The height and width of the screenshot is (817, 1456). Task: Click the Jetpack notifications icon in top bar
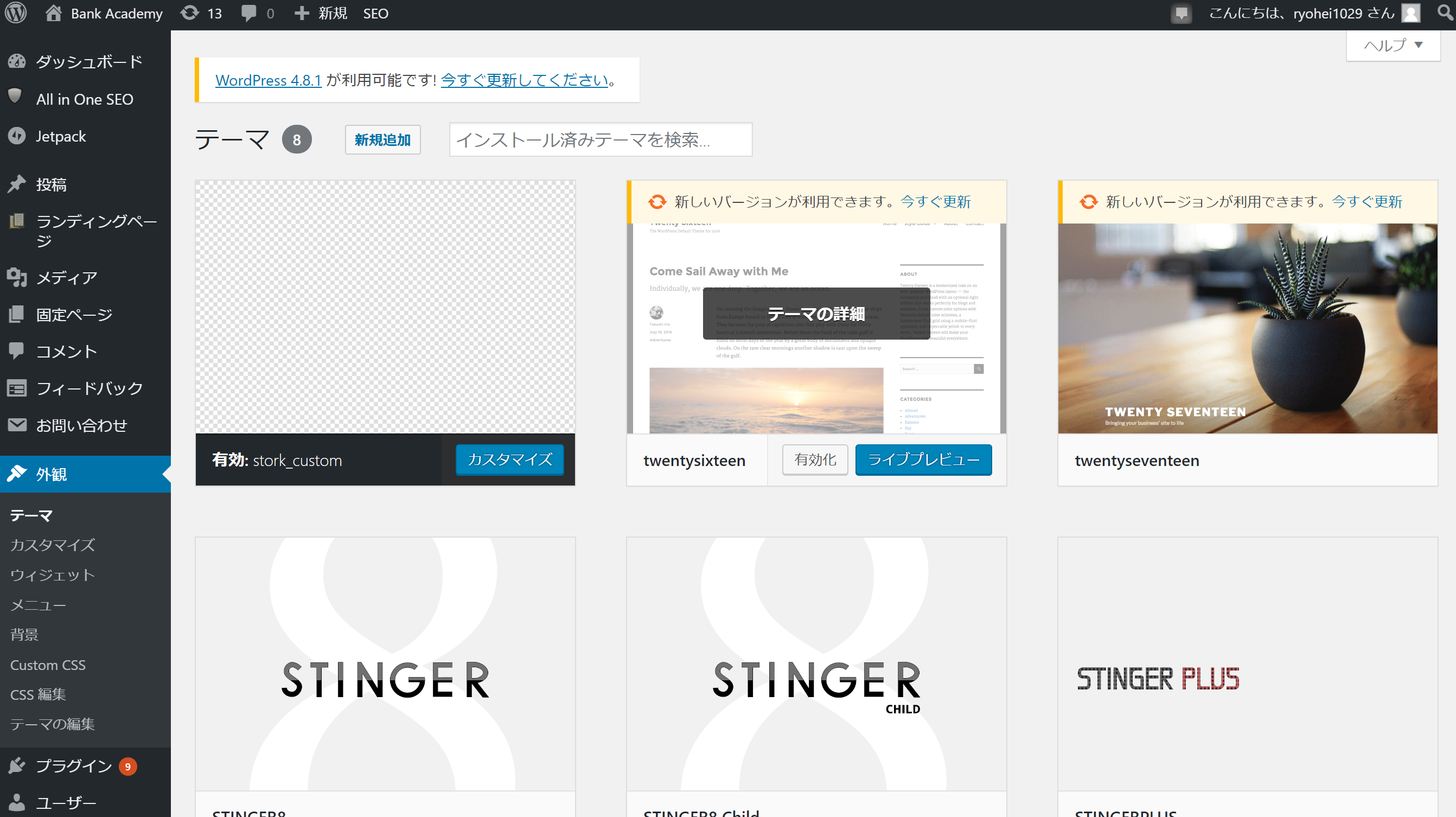1182,14
